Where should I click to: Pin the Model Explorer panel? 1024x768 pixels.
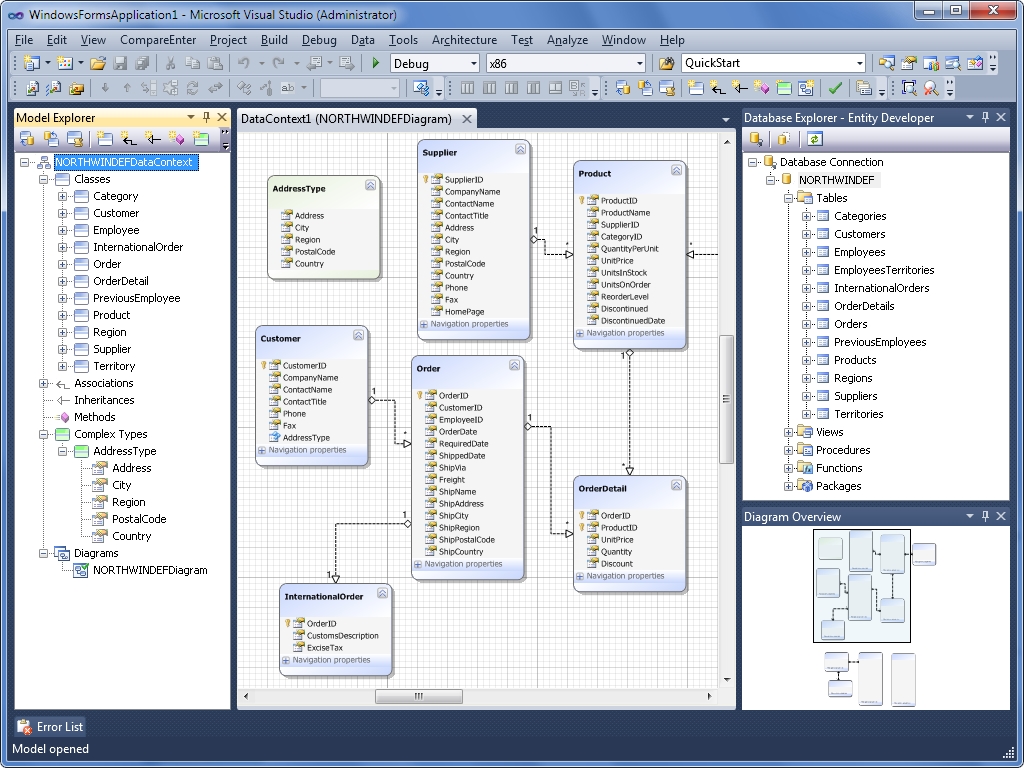[206, 117]
